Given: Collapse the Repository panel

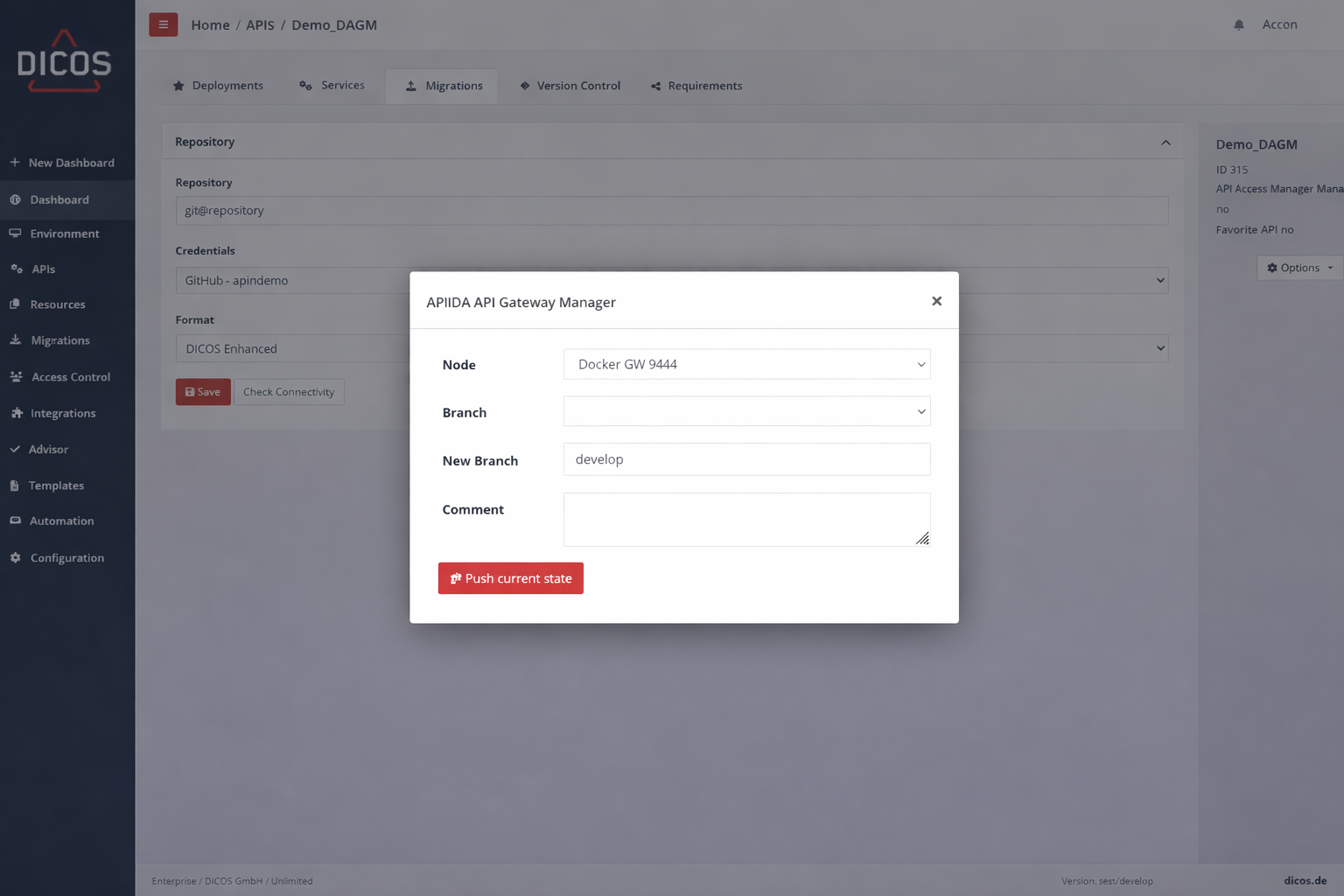Looking at the screenshot, I should tap(1165, 143).
